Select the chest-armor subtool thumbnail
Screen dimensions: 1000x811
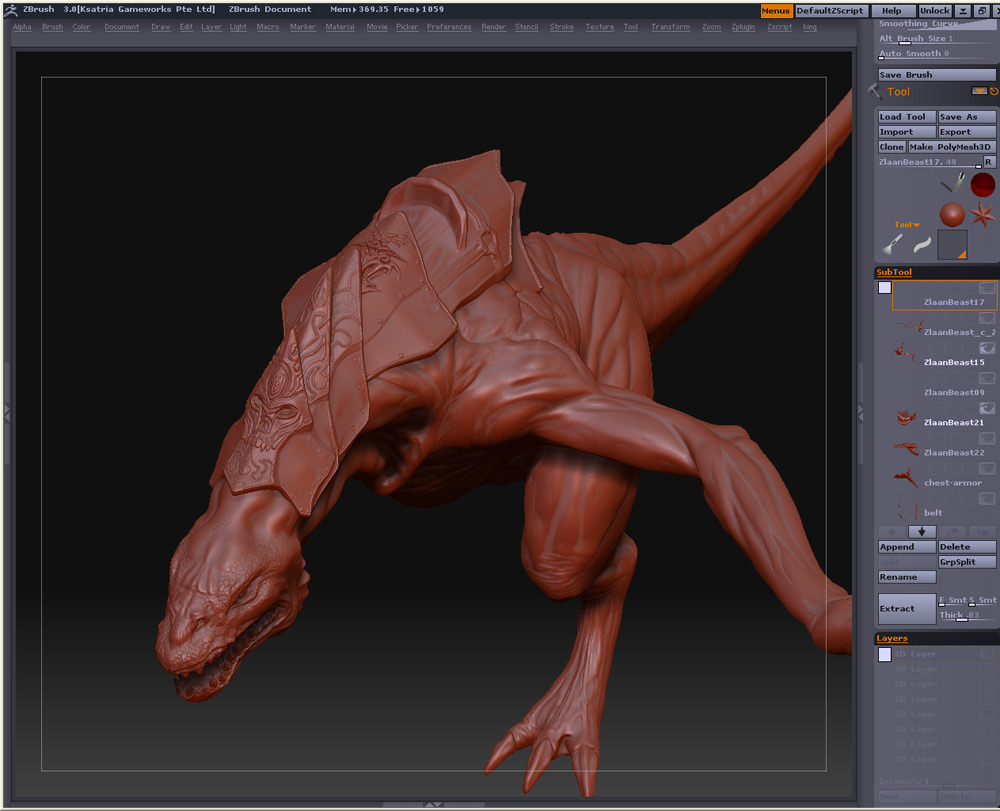906,478
